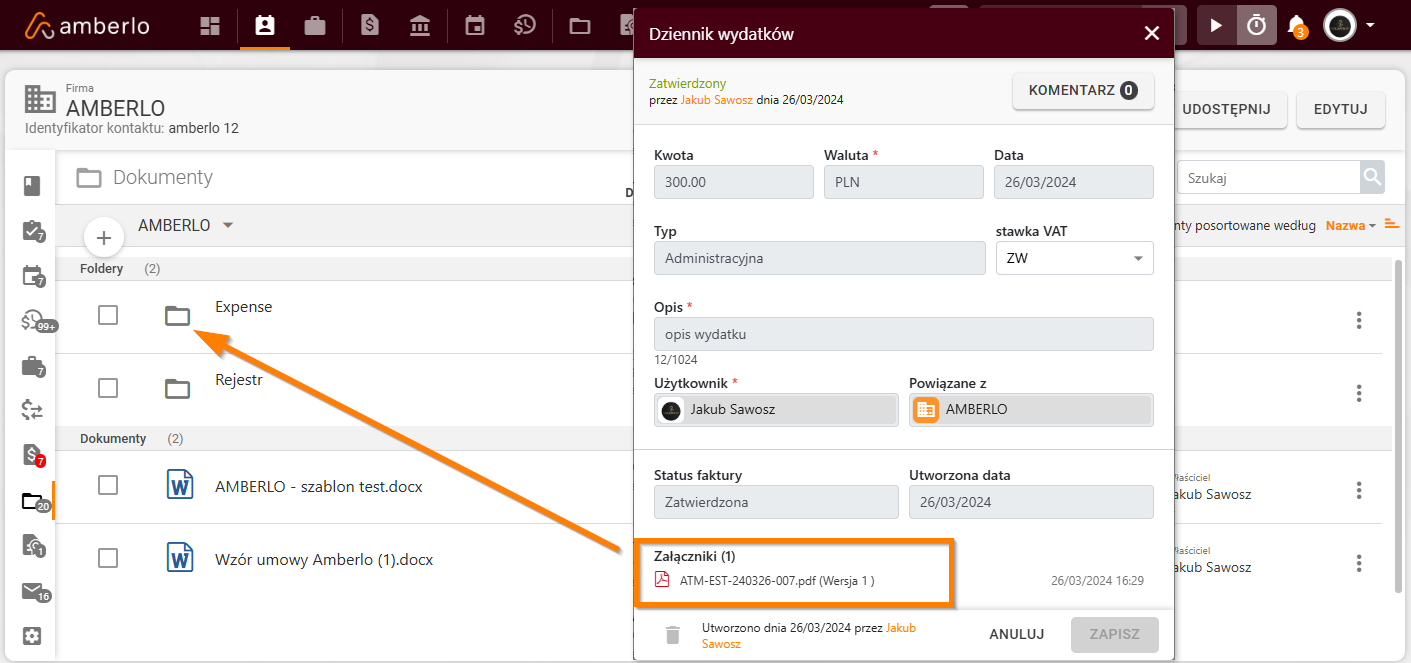Open the PDF attachment icon ATM-EST-240326-007

pyautogui.click(x=661, y=580)
